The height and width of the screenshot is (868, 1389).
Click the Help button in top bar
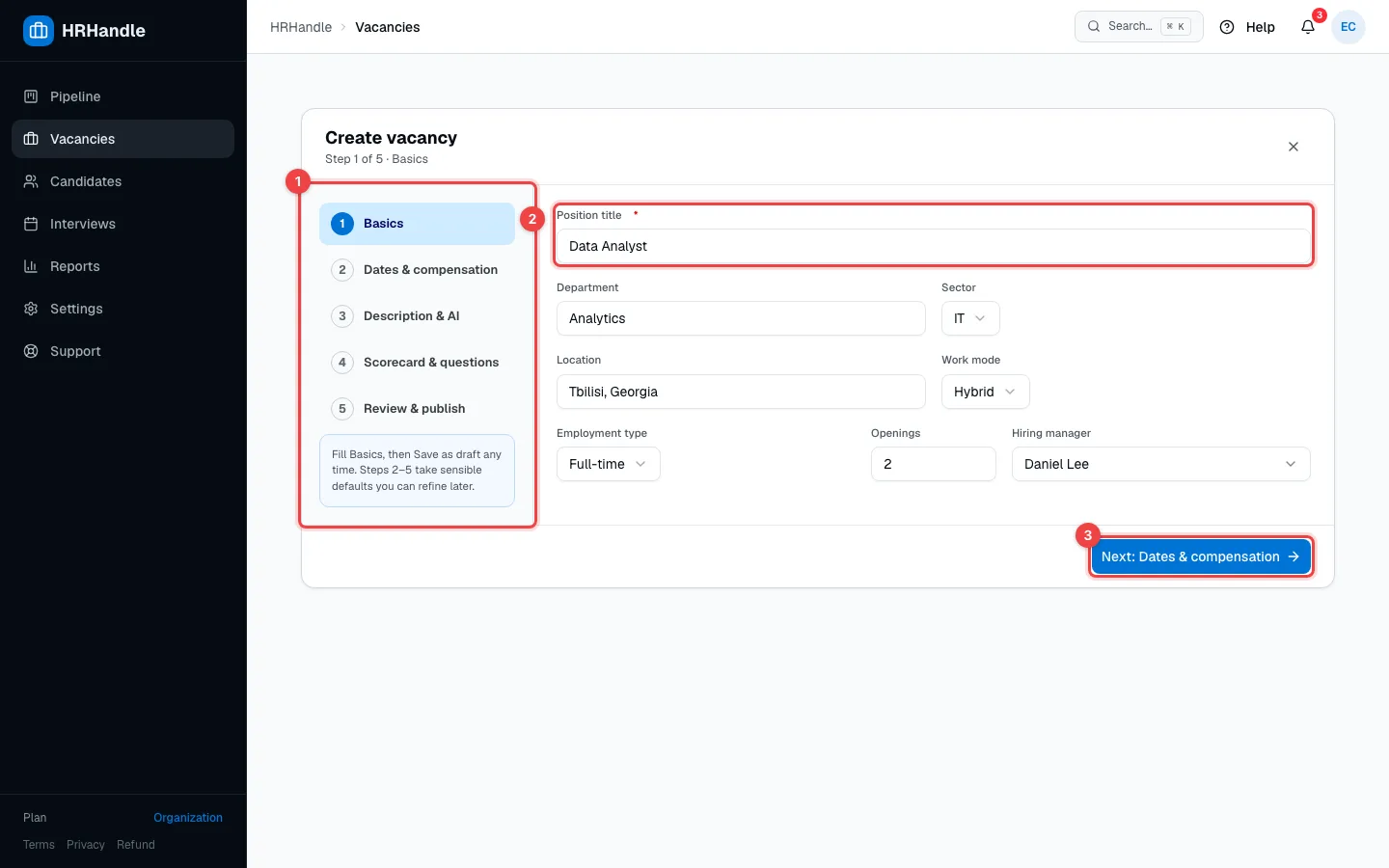[x=1247, y=27]
